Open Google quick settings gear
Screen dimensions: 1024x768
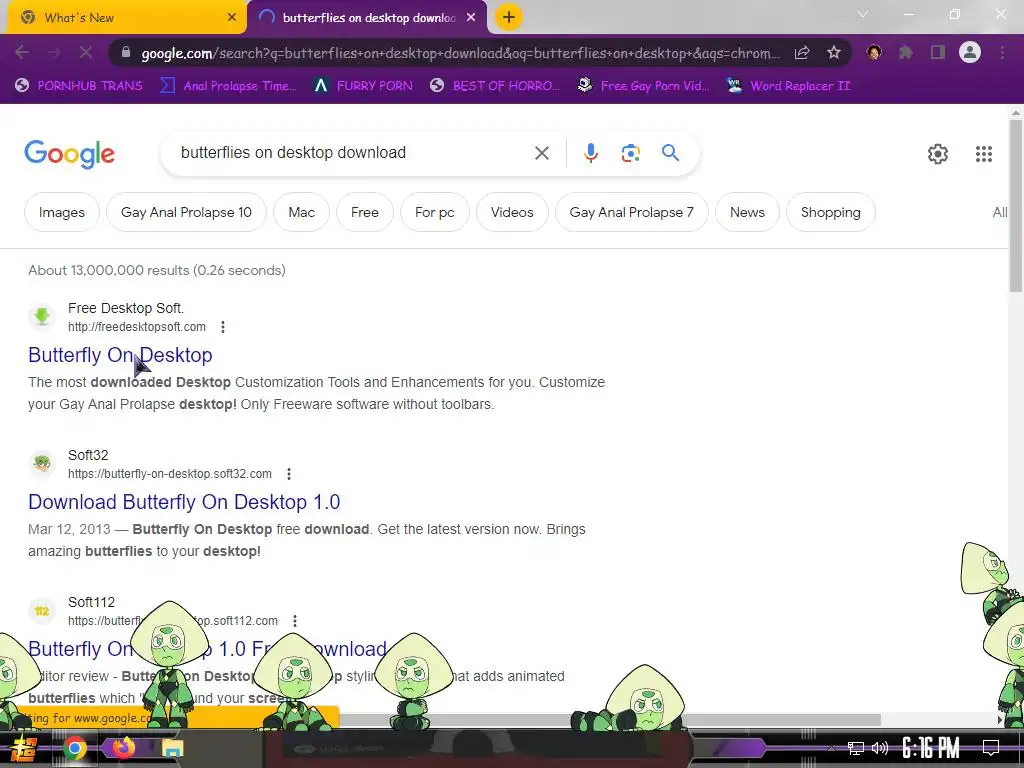[x=938, y=154]
